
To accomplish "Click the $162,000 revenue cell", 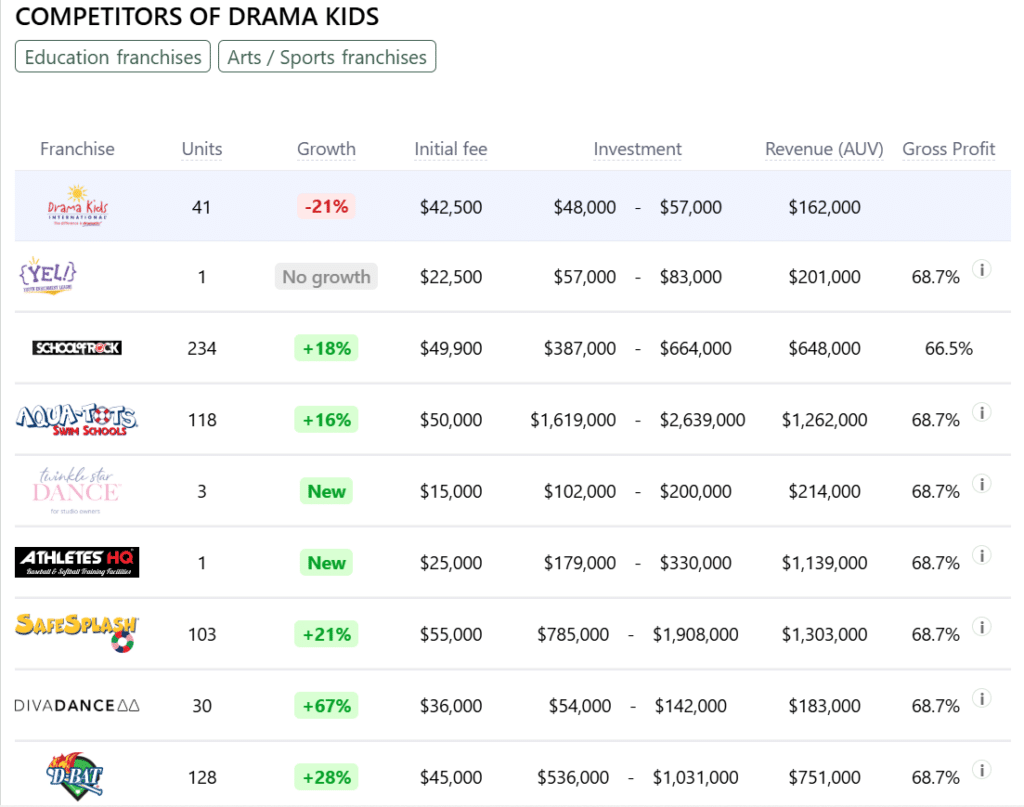I will (824, 207).
